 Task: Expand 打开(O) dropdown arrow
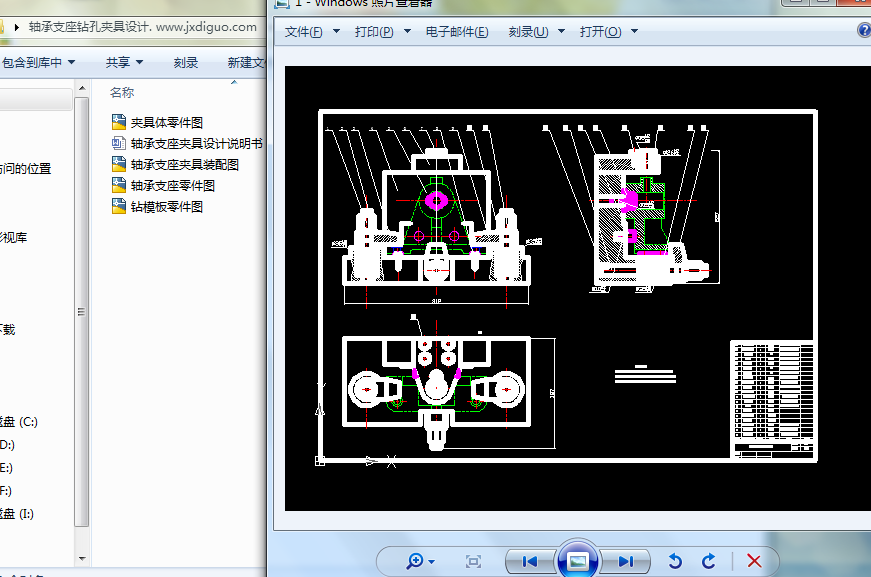(x=634, y=32)
